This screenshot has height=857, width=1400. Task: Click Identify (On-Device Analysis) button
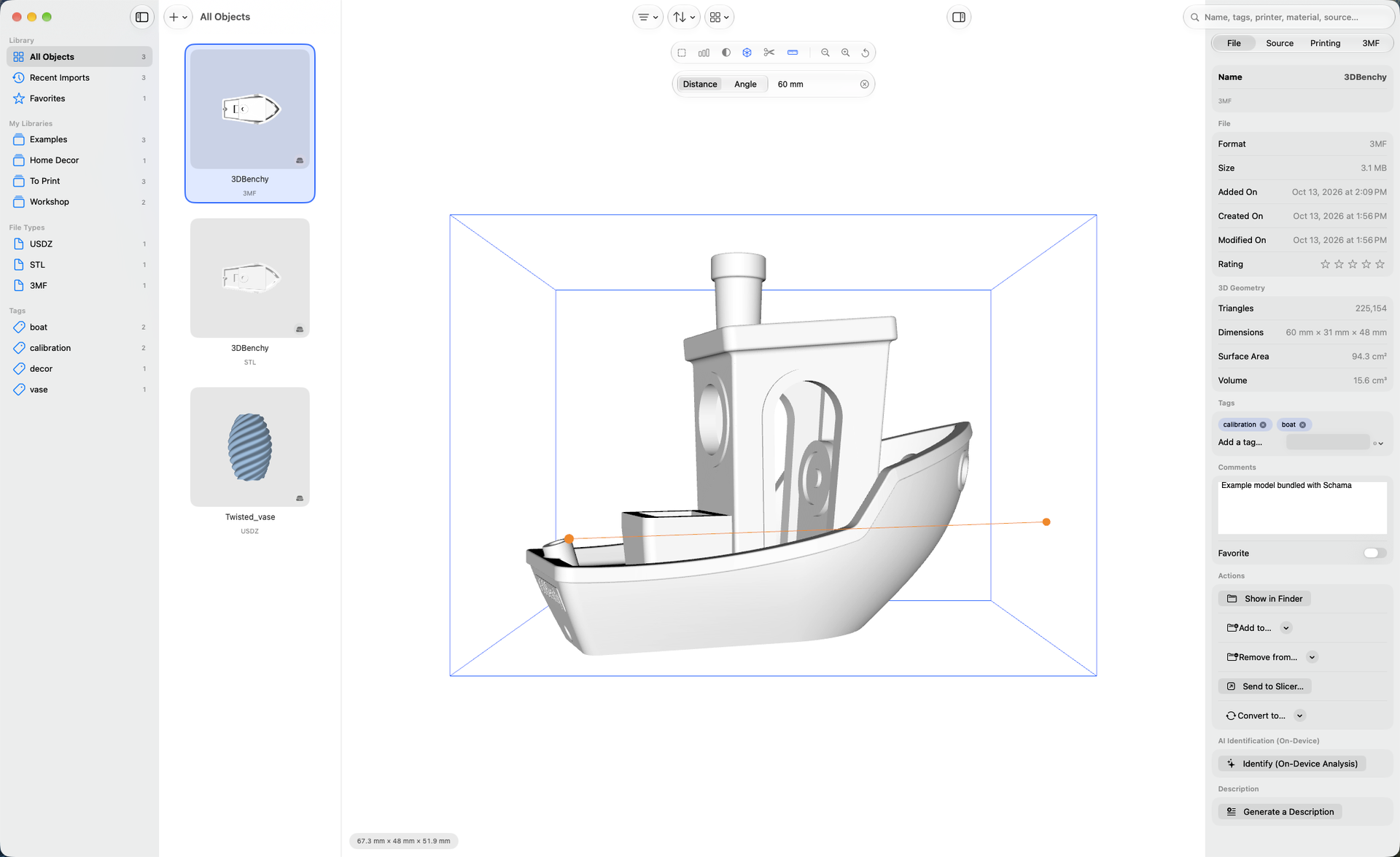point(1291,764)
